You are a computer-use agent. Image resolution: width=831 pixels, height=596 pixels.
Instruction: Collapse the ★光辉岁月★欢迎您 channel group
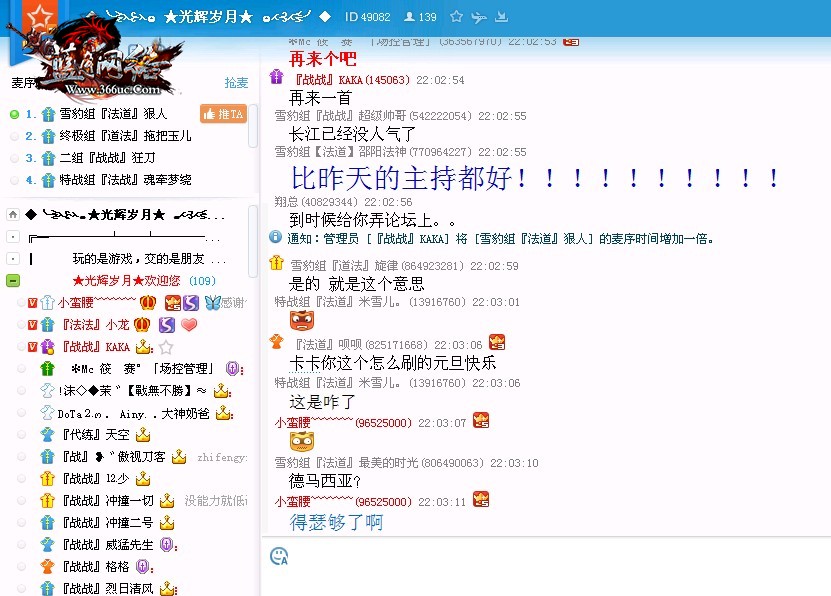pos(13,281)
